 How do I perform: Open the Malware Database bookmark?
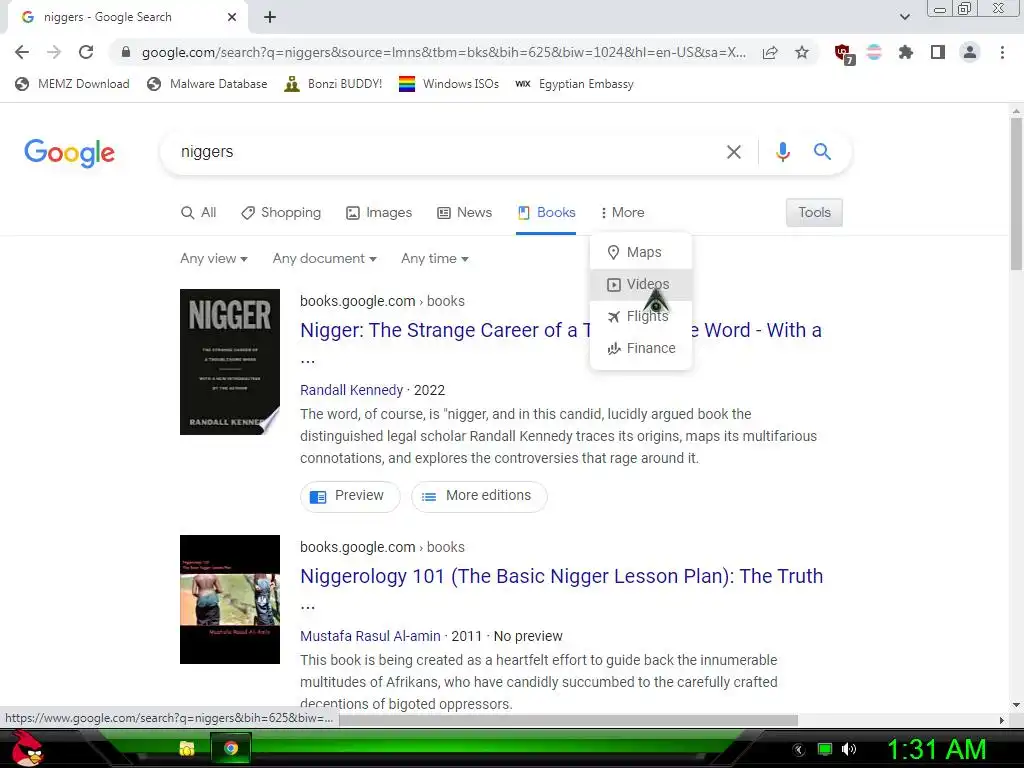[x=208, y=84]
